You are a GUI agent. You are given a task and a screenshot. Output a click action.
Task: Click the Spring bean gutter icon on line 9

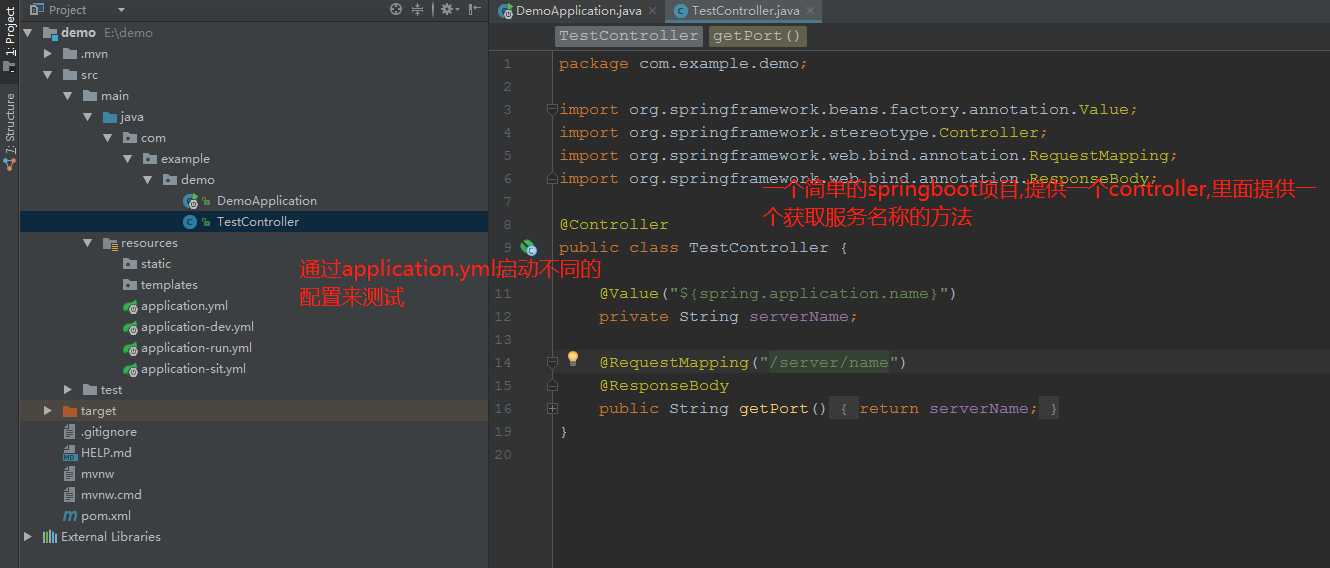tap(529, 247)
